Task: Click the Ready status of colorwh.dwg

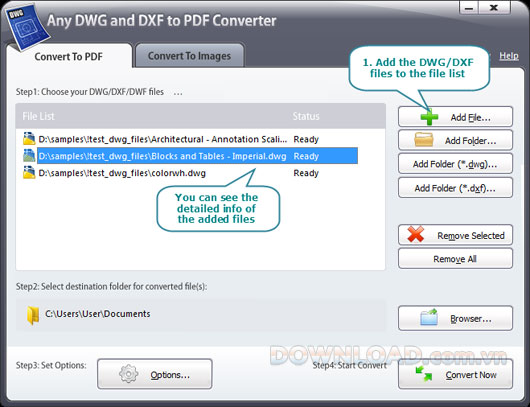Action: coord(306,173)
